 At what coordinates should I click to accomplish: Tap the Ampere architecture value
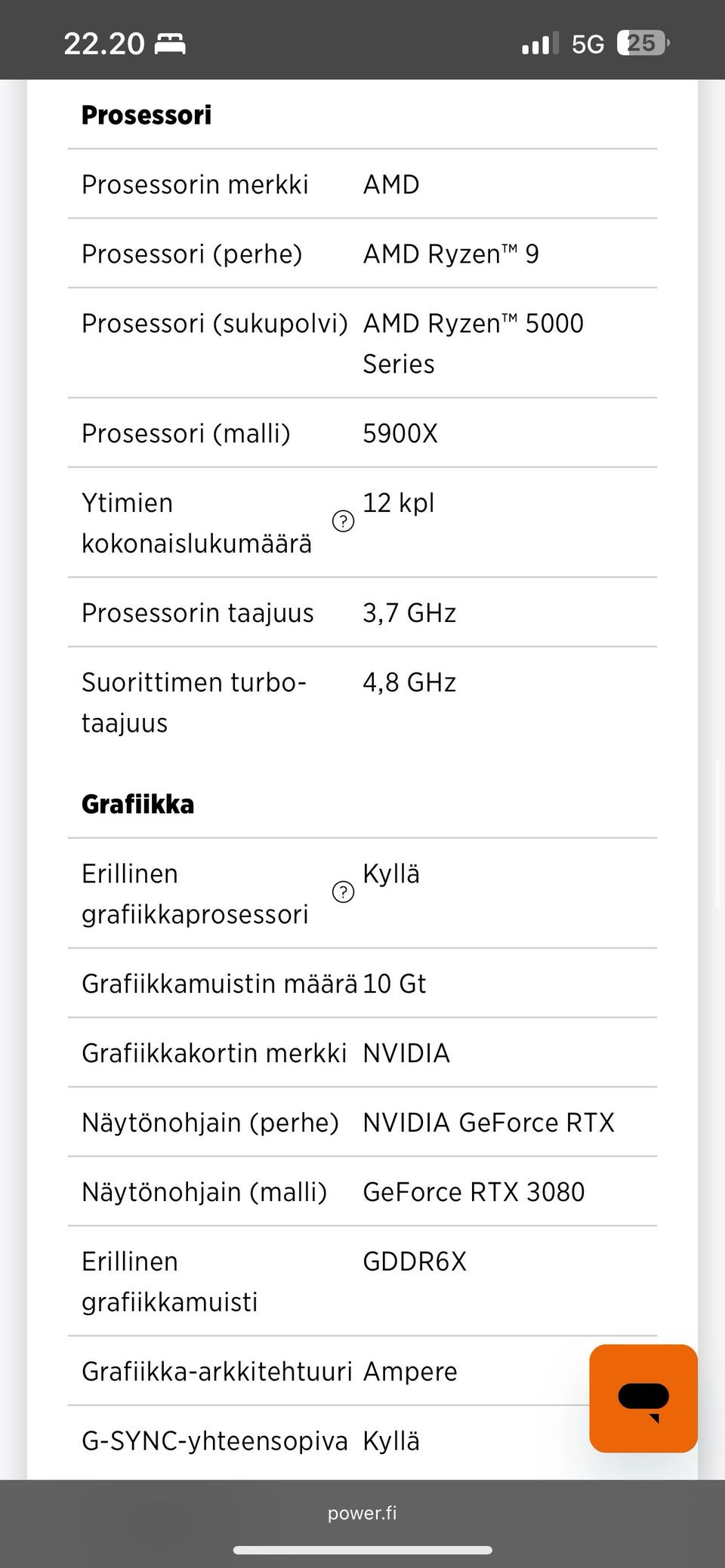[x=410, y=1372]
